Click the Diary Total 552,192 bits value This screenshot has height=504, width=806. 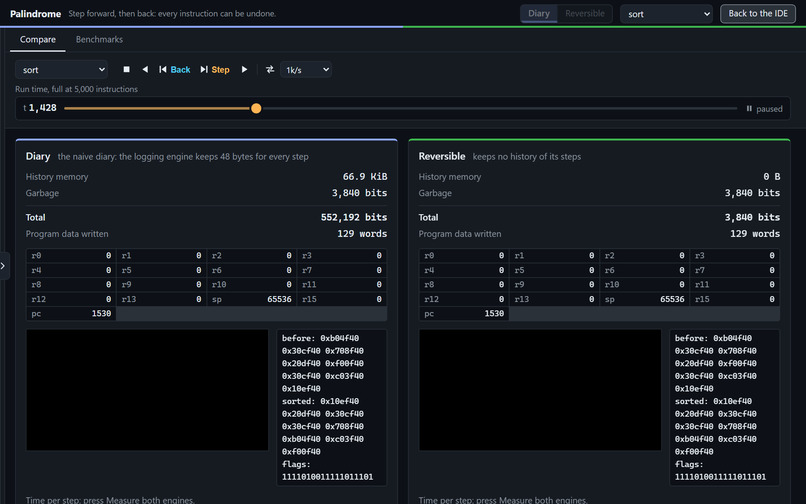[x=354, y=217]
